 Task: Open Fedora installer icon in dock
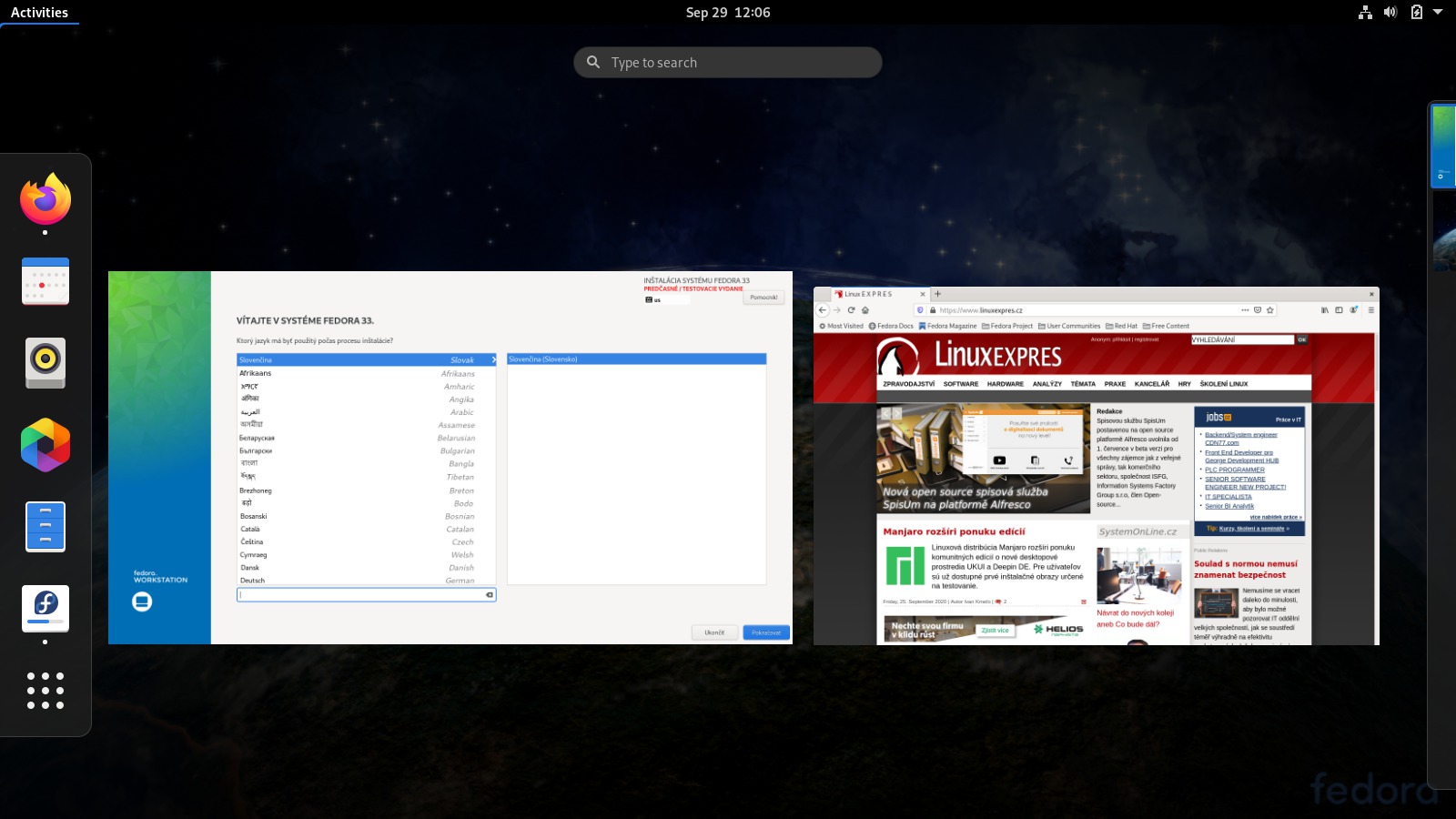pyautogui.click(x=45, y=608)
